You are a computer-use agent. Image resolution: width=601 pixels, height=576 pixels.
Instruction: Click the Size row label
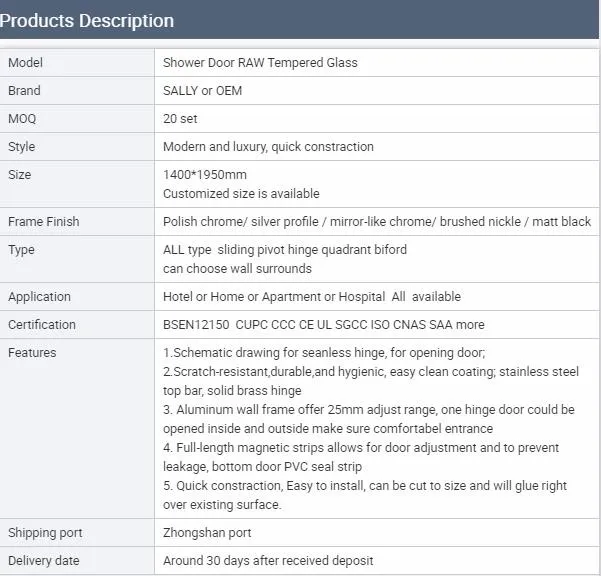click(20, 175)
